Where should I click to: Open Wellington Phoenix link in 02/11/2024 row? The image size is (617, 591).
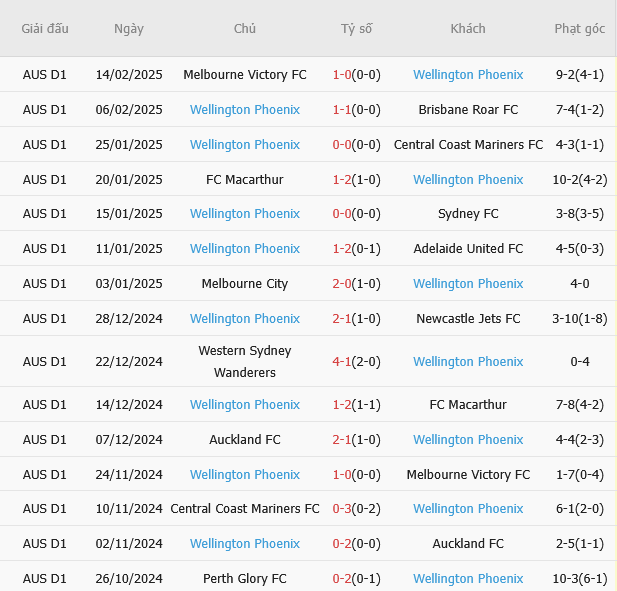tap(245, 544)
